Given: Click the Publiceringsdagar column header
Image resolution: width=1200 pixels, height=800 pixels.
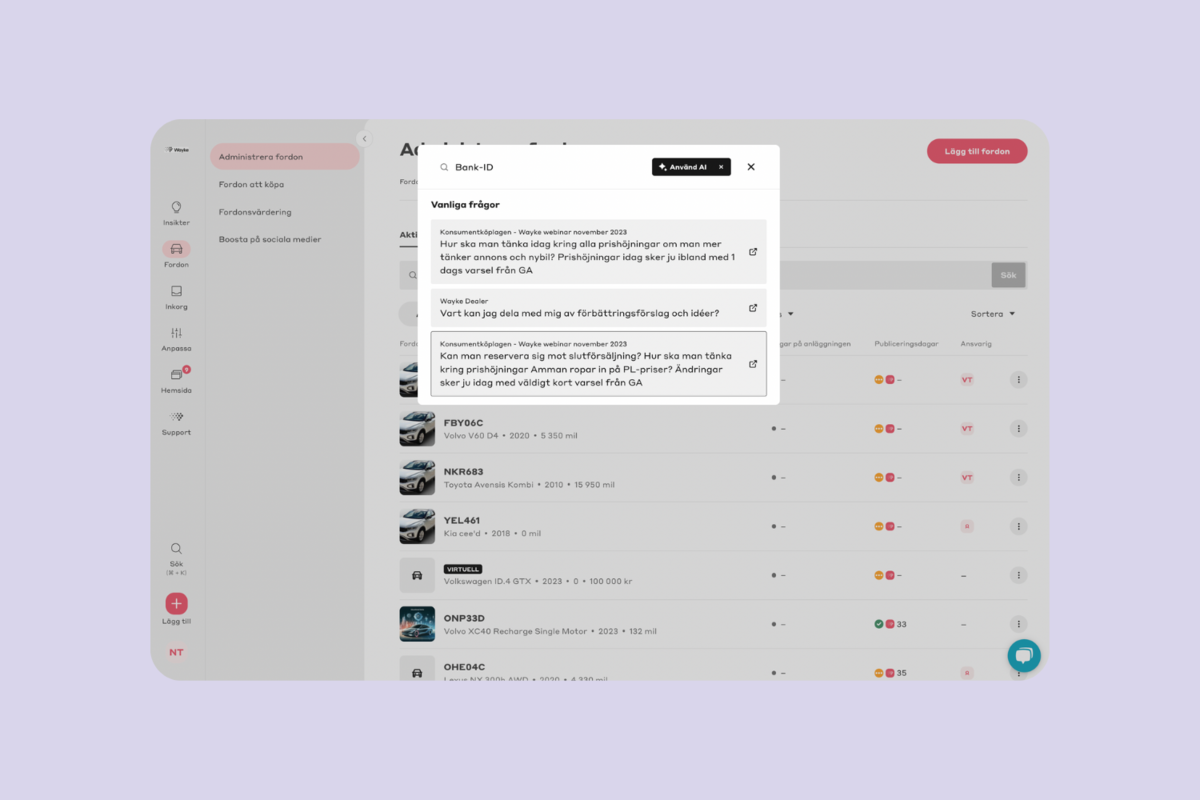Looking at the screenshot, I should (906, 344).
